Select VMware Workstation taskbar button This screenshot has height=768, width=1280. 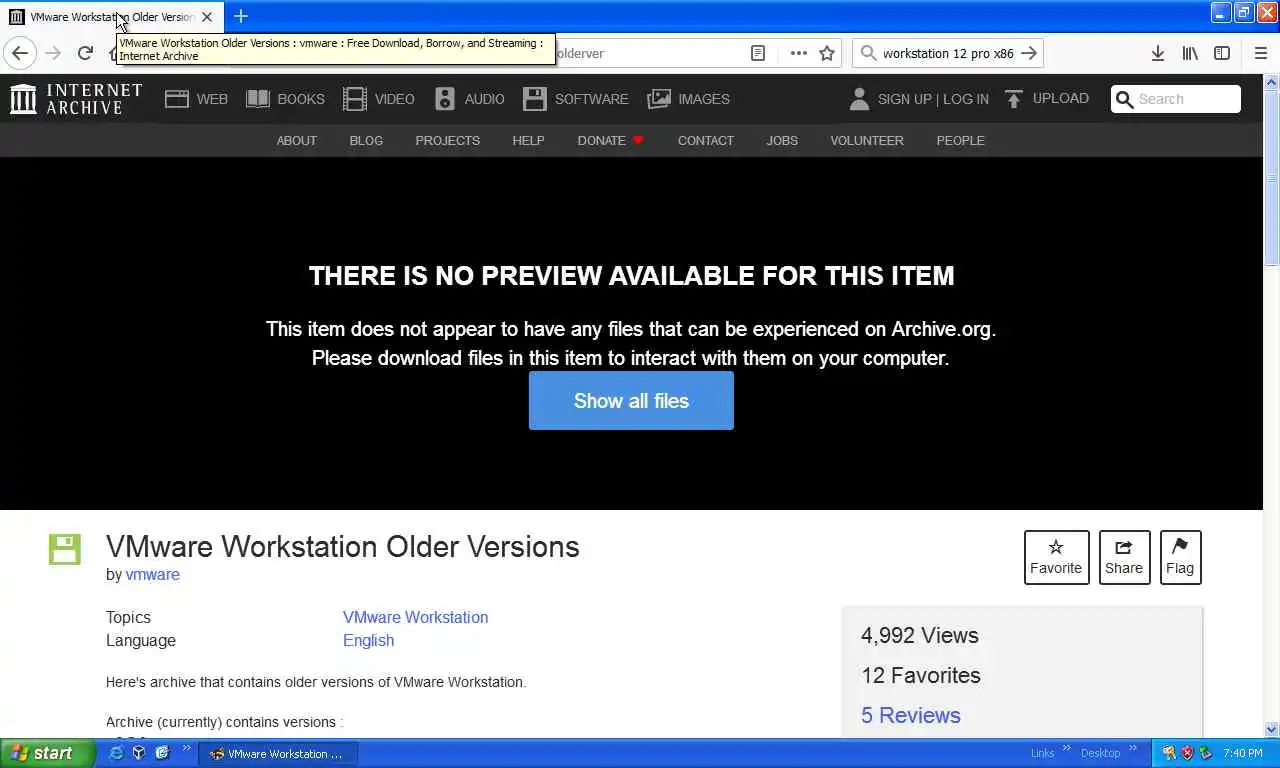(x=278, y=754)
